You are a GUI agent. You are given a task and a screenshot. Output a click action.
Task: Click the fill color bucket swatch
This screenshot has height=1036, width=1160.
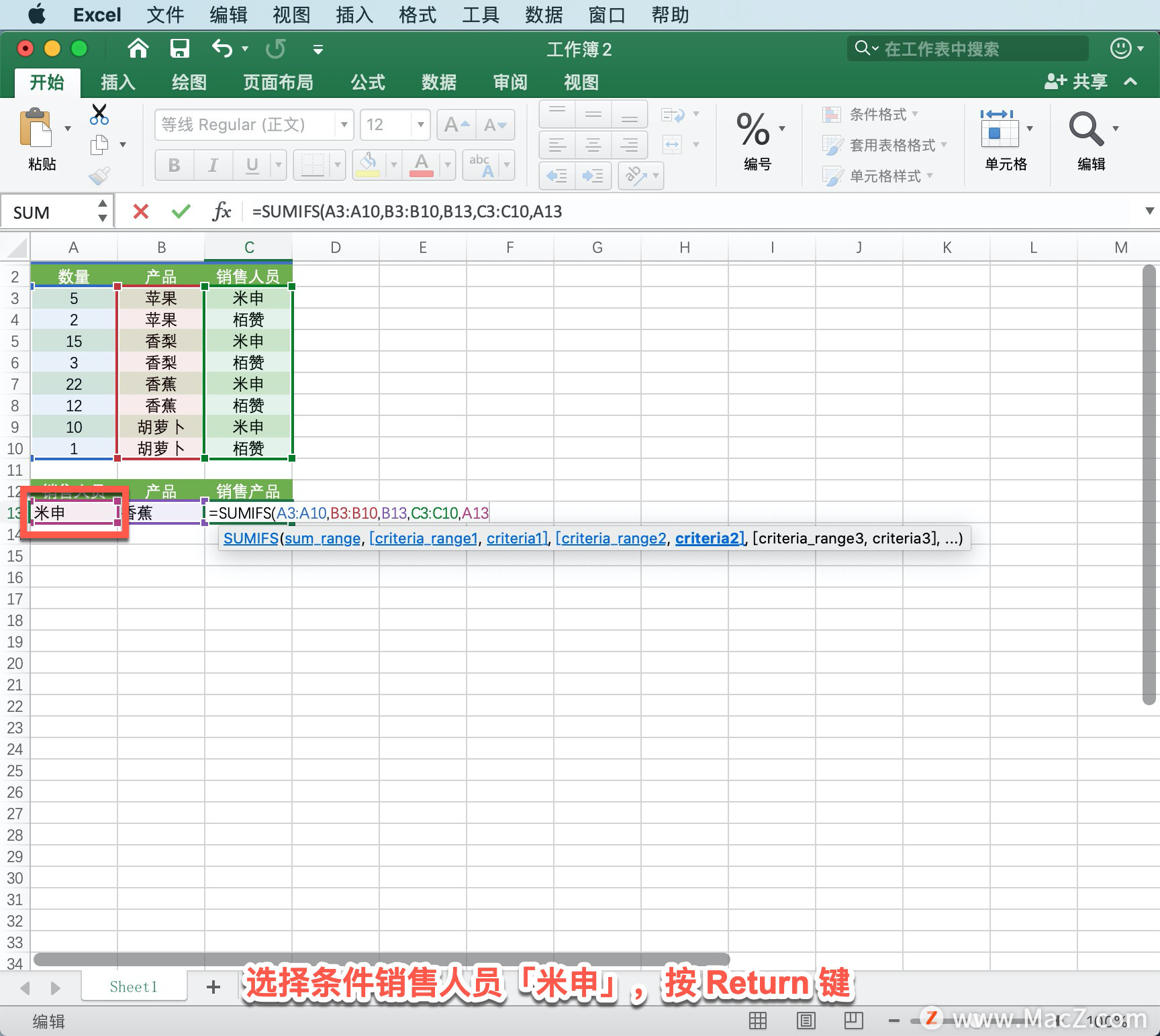pos(368,165)
